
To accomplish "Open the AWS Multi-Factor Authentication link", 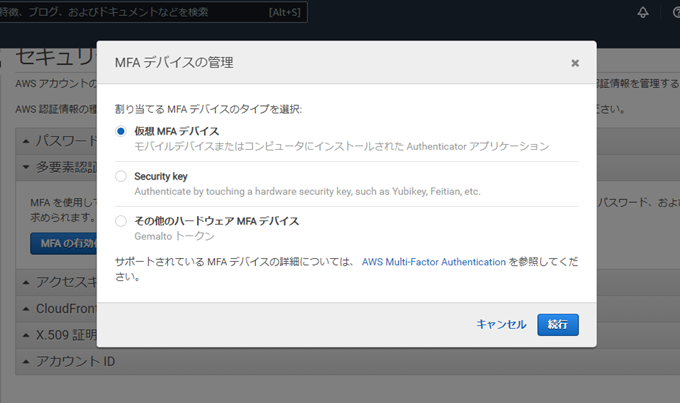I will point(434,262).
